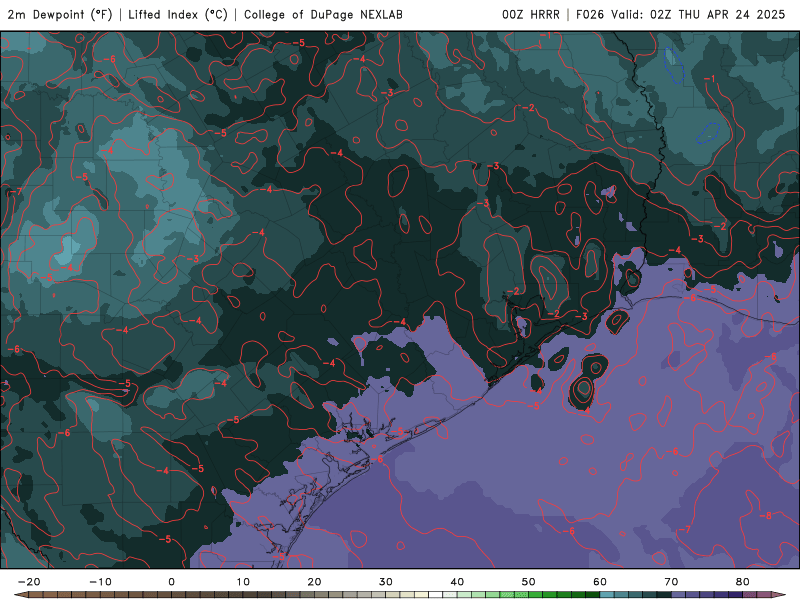
Task: Click the "Lifted Index (°C)" title text
Action: click(178, 15)
